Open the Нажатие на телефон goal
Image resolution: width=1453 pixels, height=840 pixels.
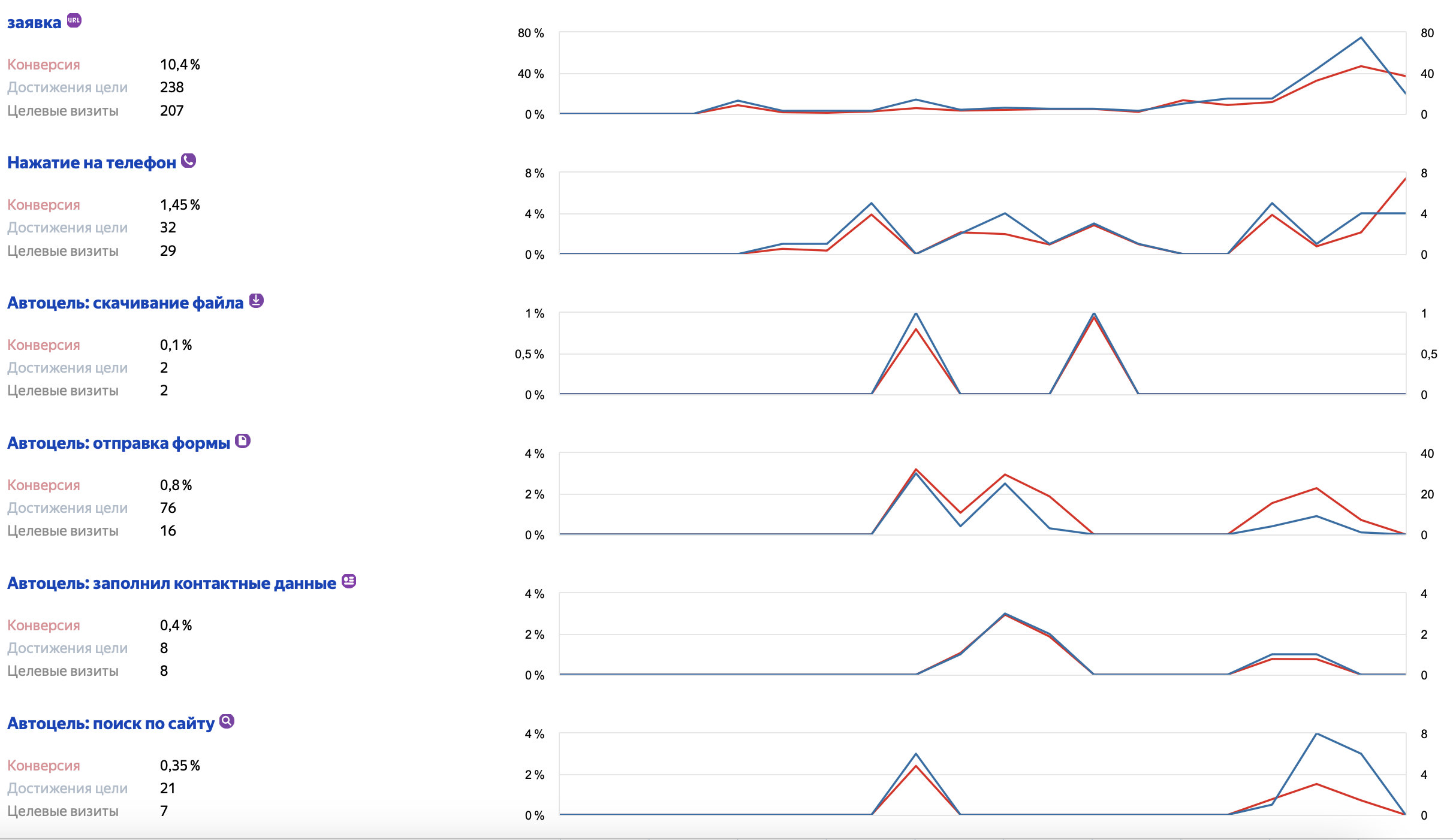click(x=92, y=163)
